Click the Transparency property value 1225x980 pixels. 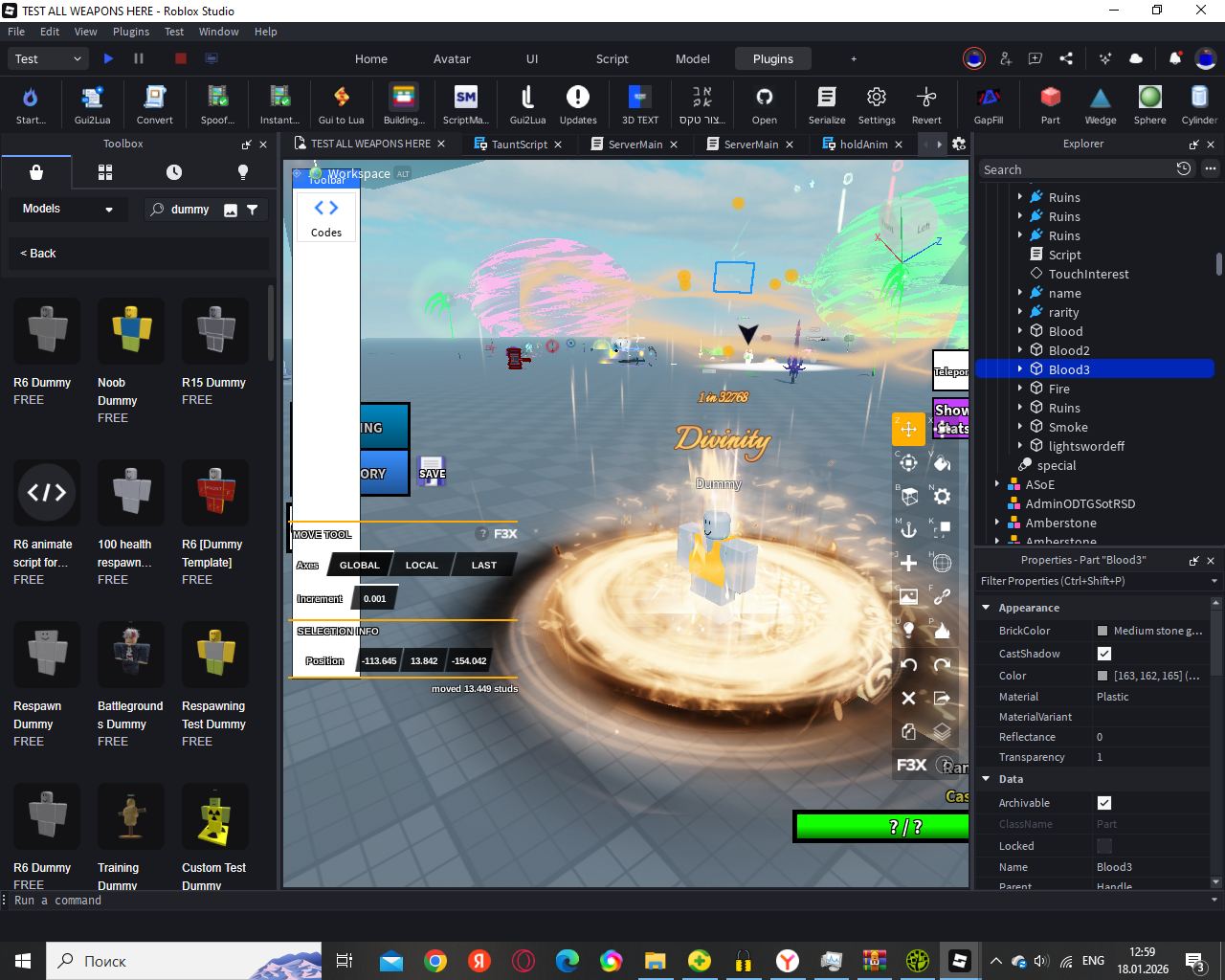coord(1150,757)
